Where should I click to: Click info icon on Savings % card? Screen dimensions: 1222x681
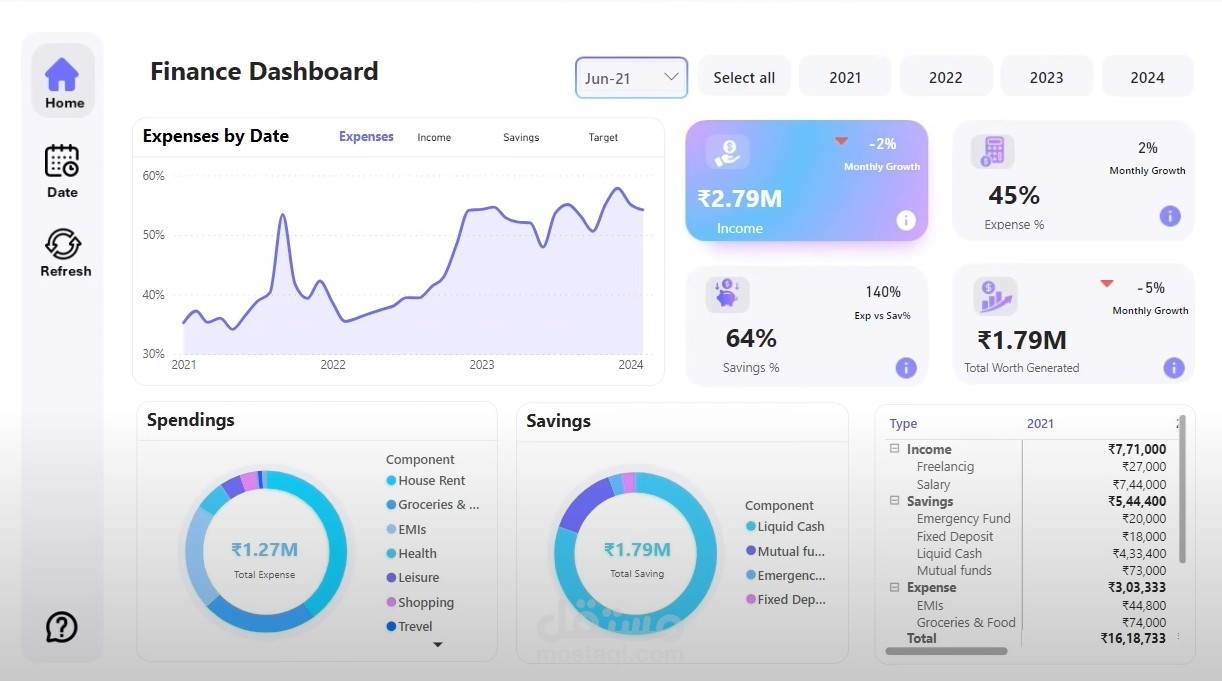click(x=906, y=368)
